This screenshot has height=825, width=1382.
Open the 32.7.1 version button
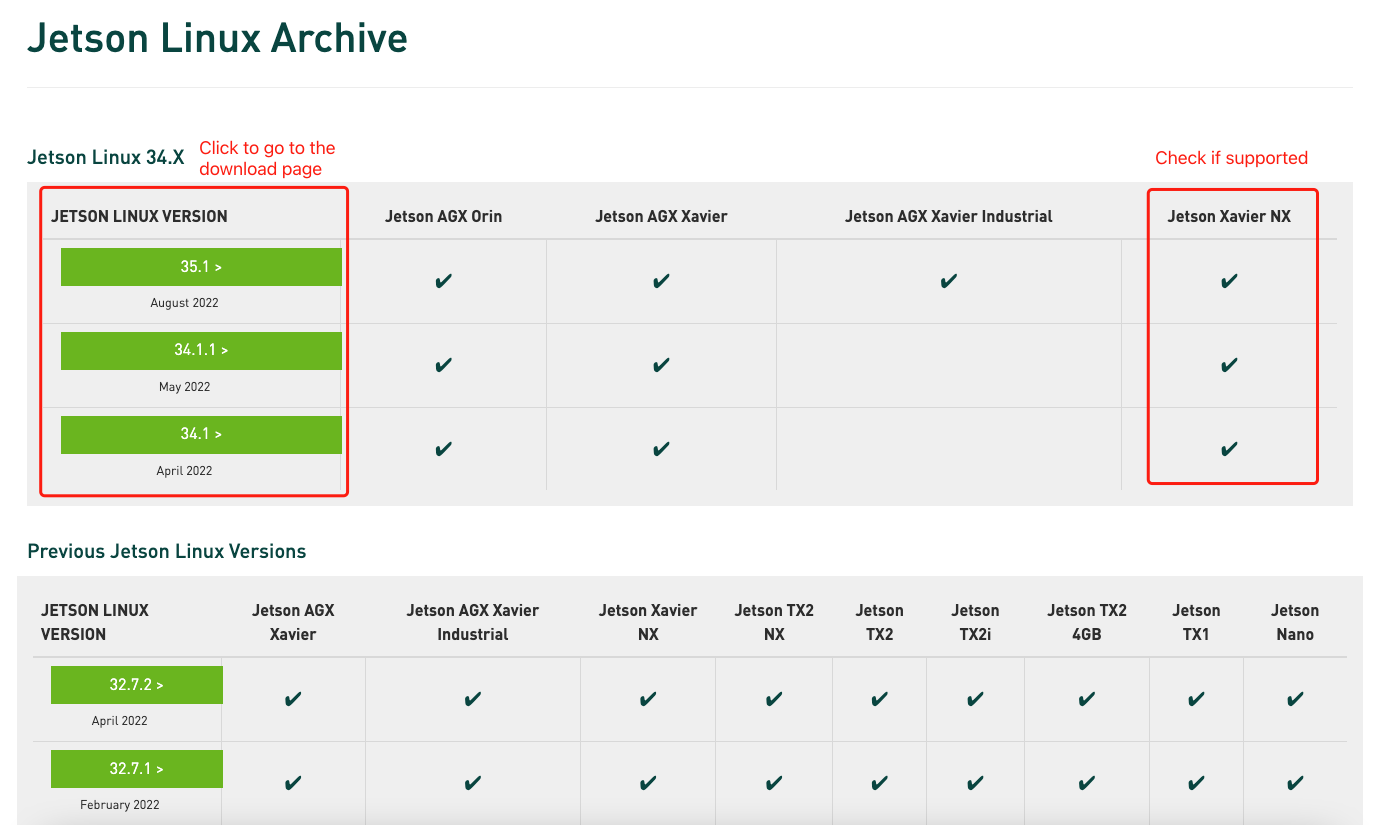pos(137,769)
